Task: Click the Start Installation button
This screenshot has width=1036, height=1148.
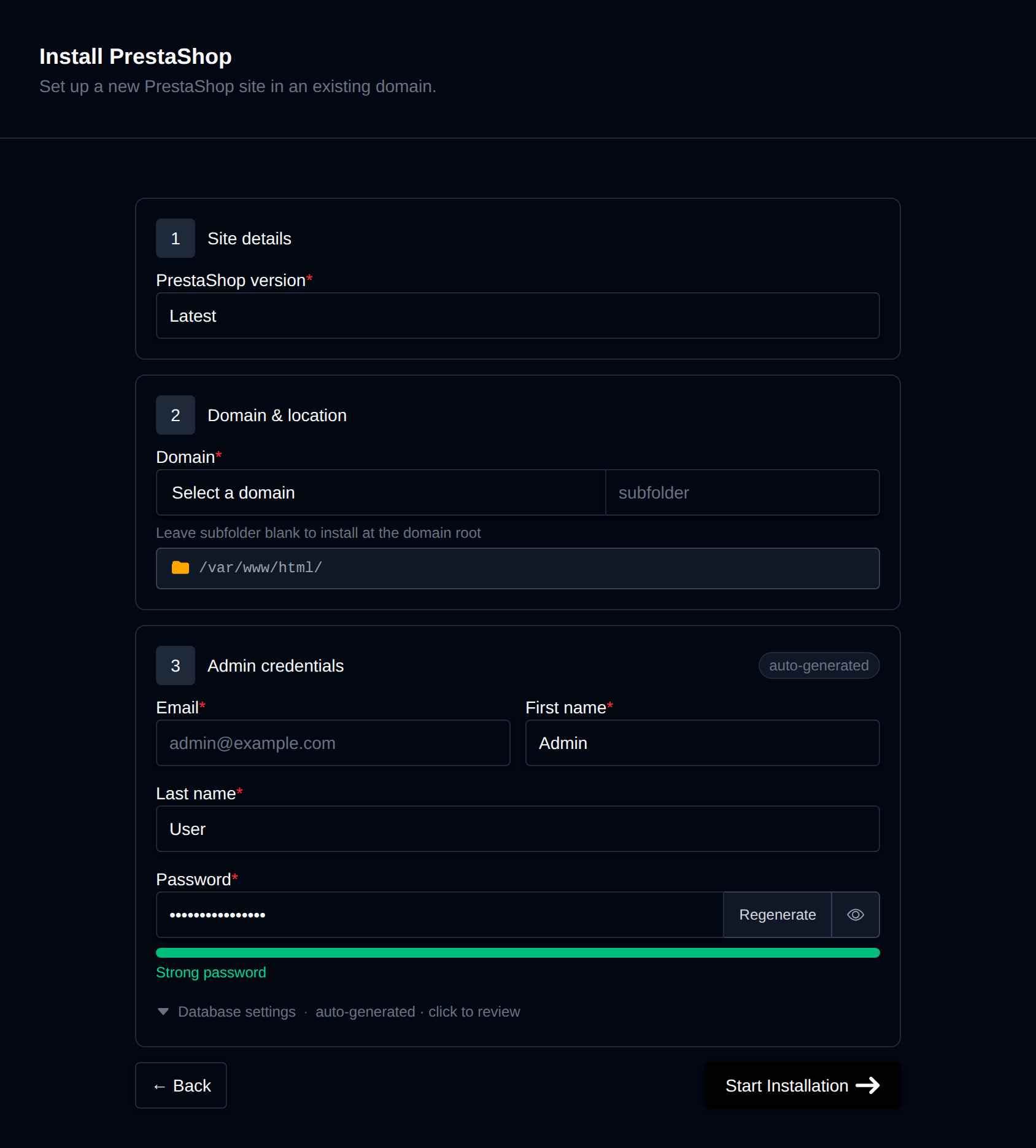Action: pyautogui.click(x=802, y=1085)
